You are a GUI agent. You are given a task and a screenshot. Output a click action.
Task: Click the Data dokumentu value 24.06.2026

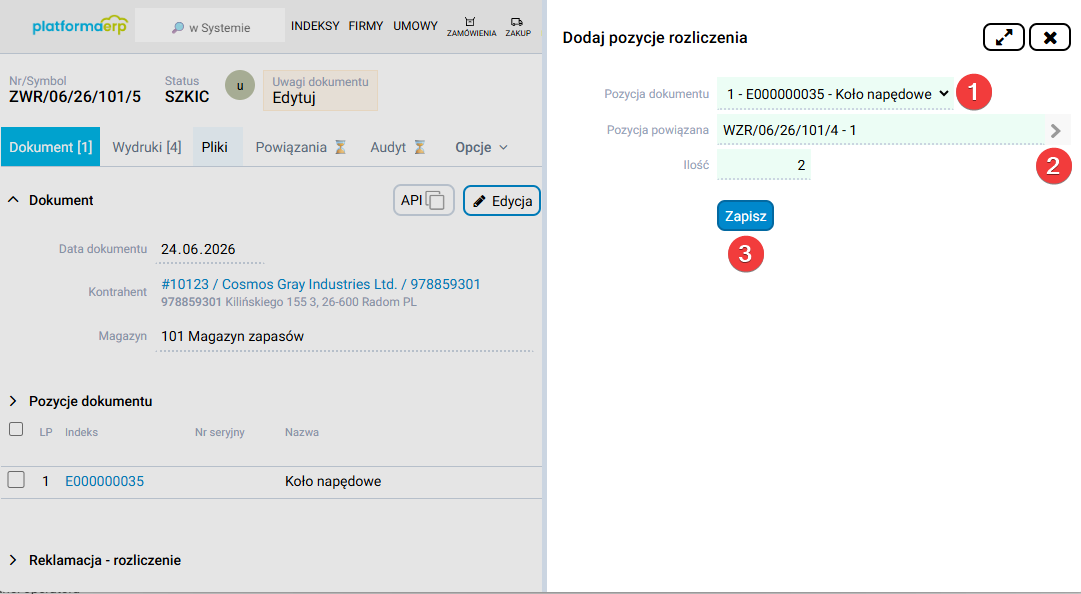(x=198, y=249)
